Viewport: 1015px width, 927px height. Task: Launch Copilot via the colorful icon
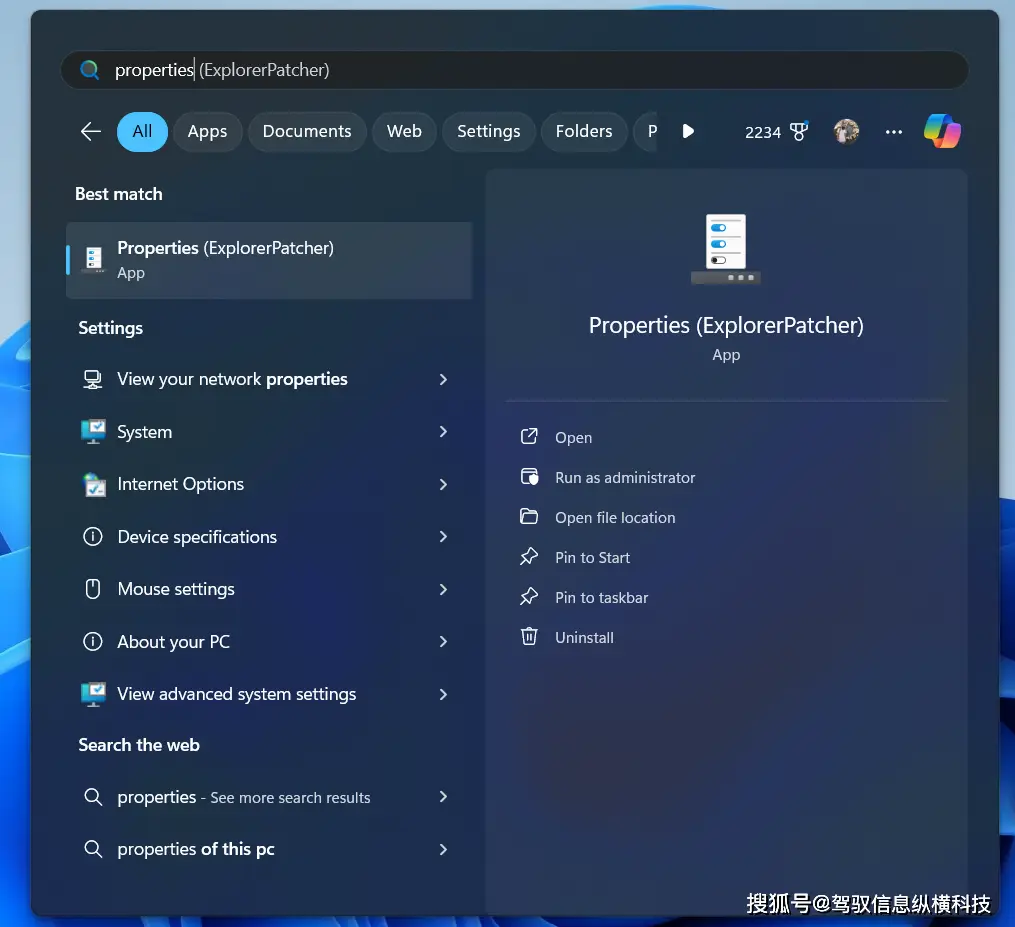tap(942, 131)
